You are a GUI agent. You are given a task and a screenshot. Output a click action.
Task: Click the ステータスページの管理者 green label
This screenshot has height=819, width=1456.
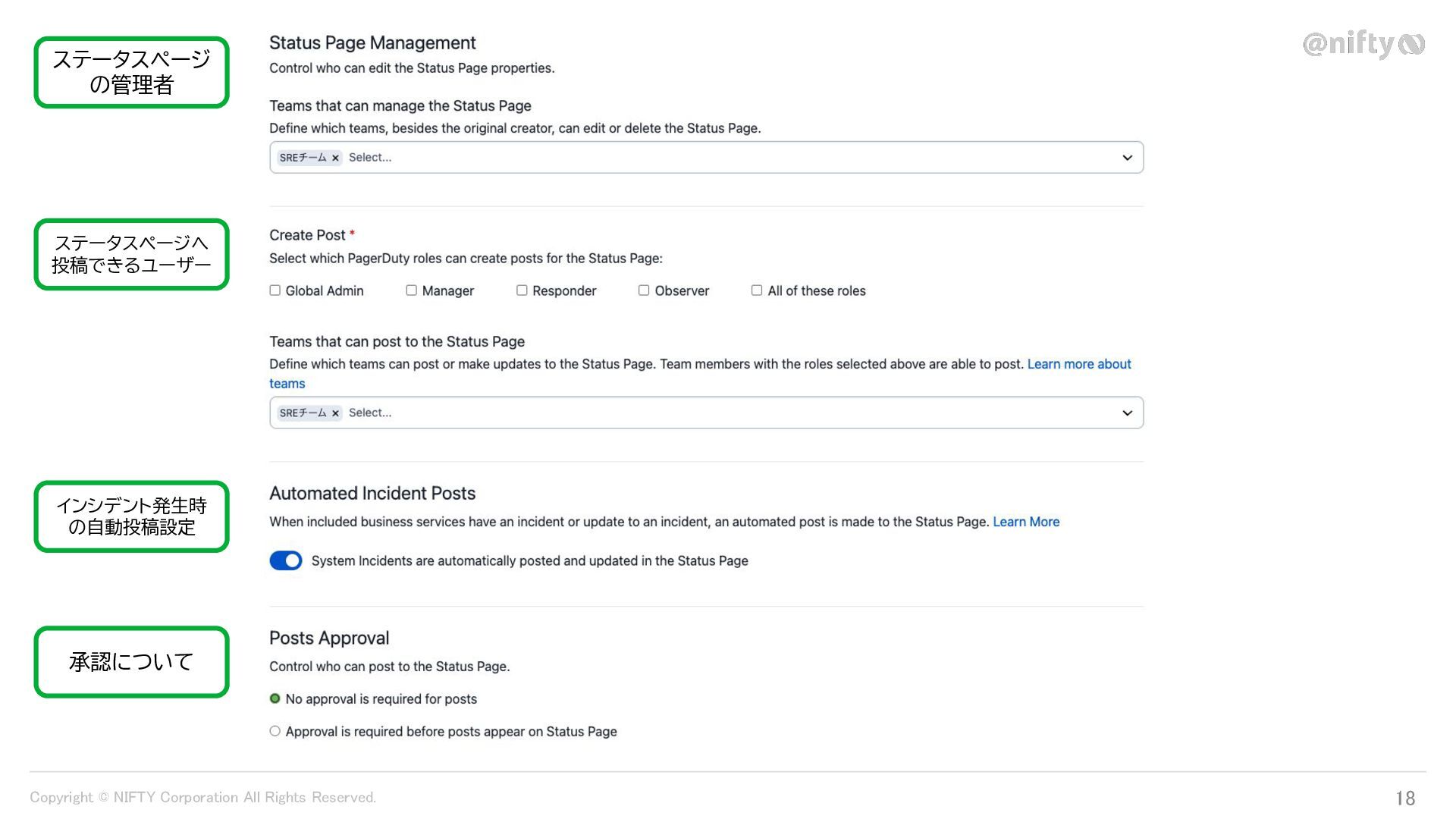pos(131,72)
